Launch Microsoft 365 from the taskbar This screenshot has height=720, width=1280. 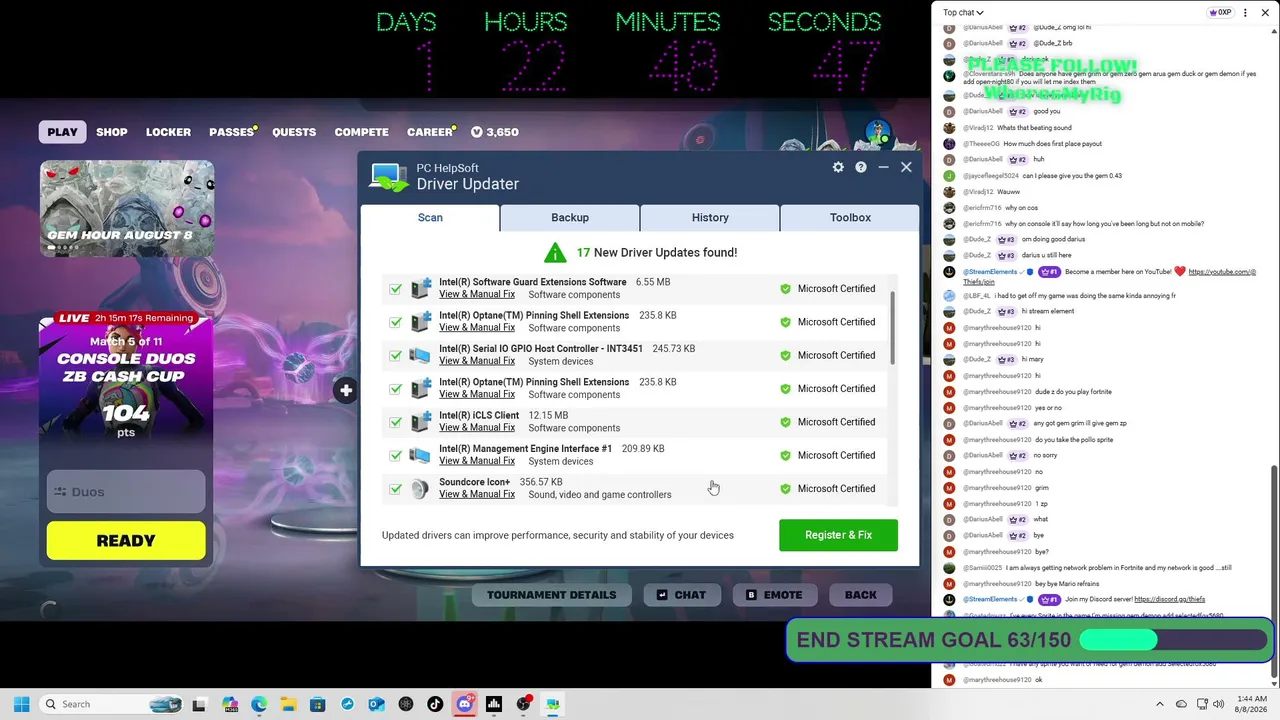pyautogui.click(x=230, y=704)
